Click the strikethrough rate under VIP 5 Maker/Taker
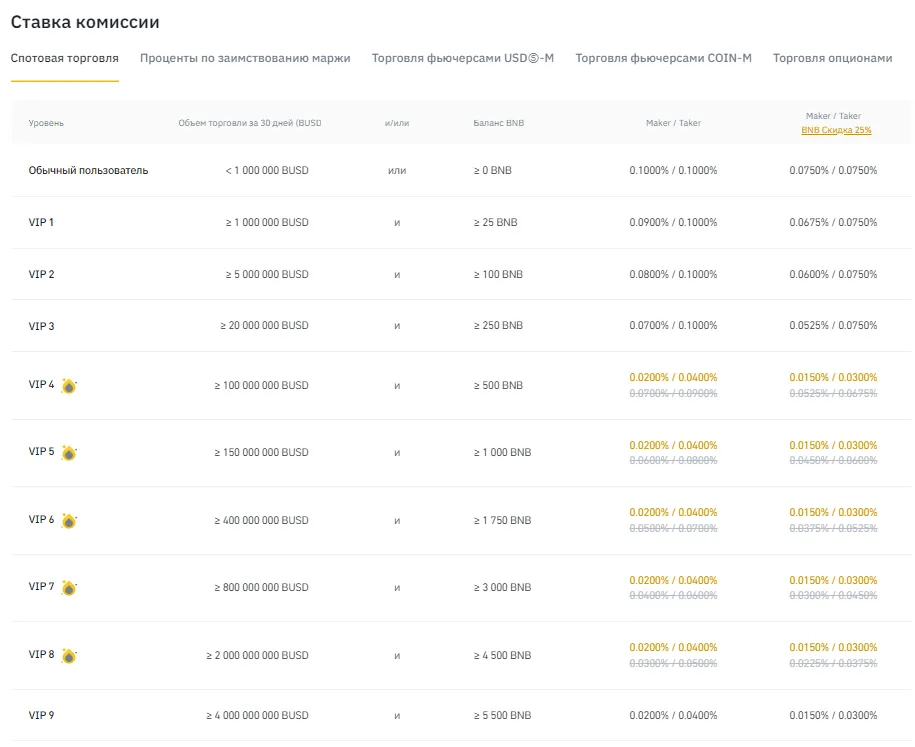This screenshot has width=915, height=747. tap(674, 460)
